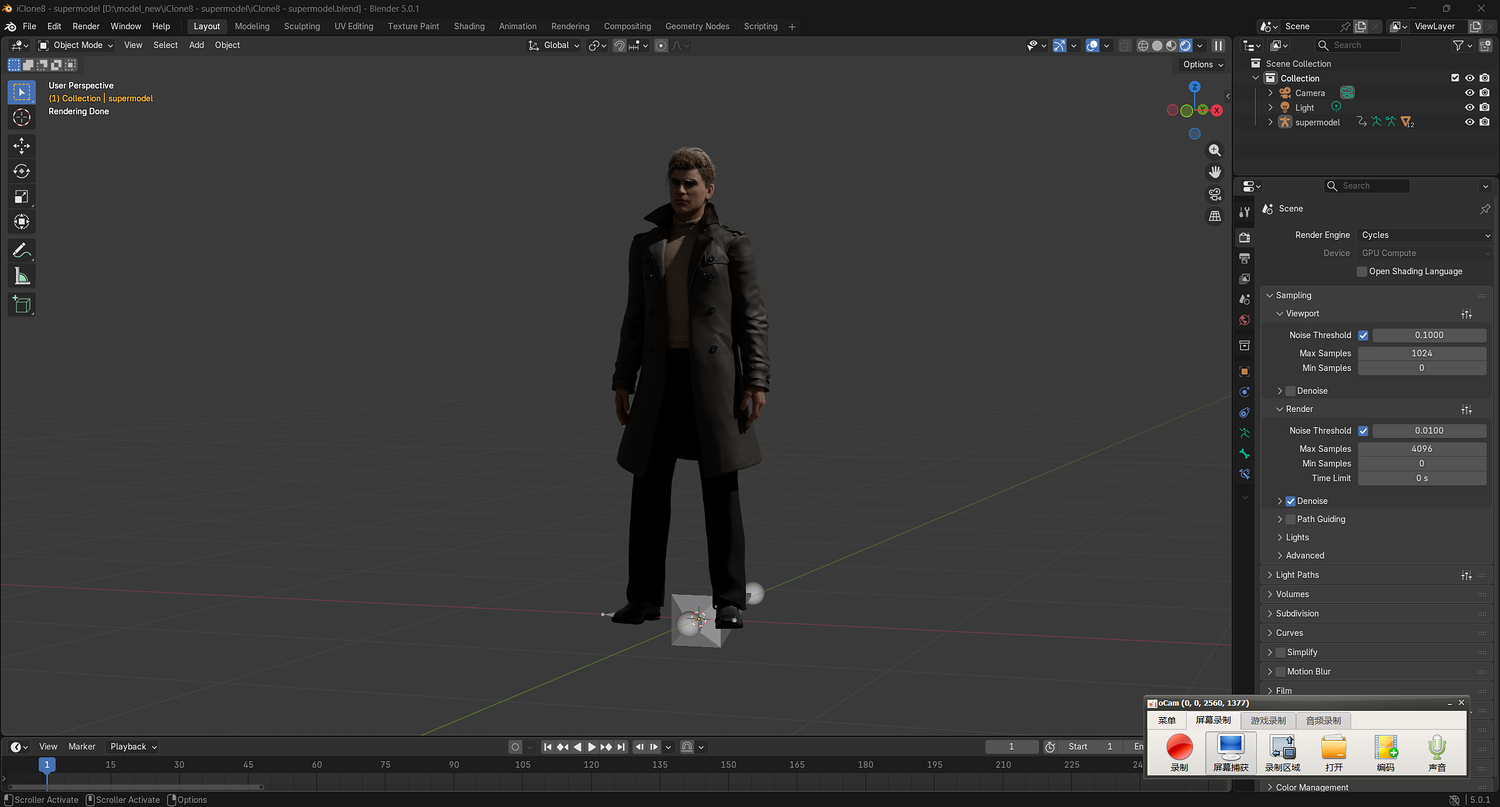
Task: Click oCam 录制区域 button
Action: (x=1282, y=752)
